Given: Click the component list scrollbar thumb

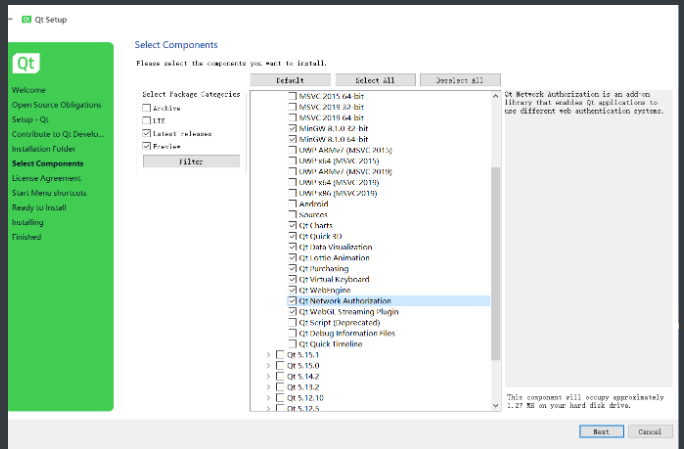Looking at the screenshot, I should pyautogui.click(x=496, y=264).
